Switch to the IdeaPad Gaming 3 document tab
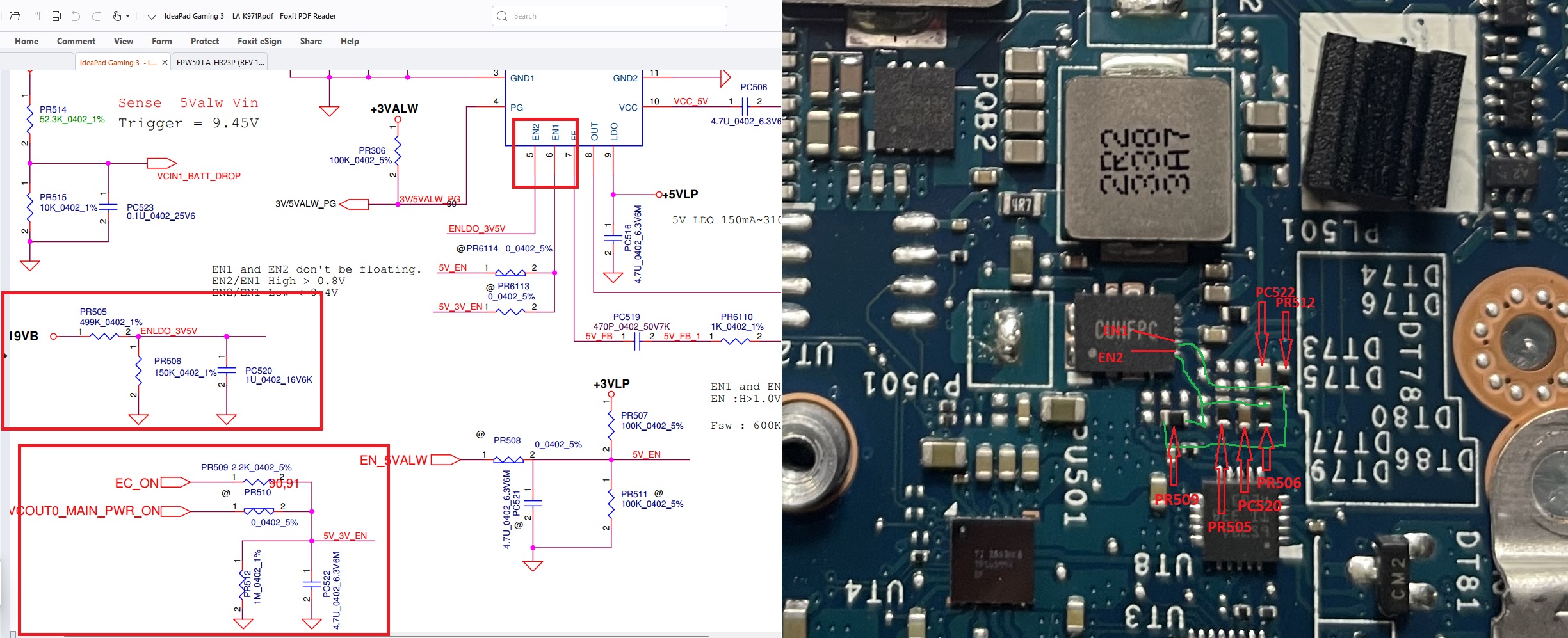Image resolution: width=1568 pixels, height=638 pixels. pyautogui.click(x=118, y=62)
